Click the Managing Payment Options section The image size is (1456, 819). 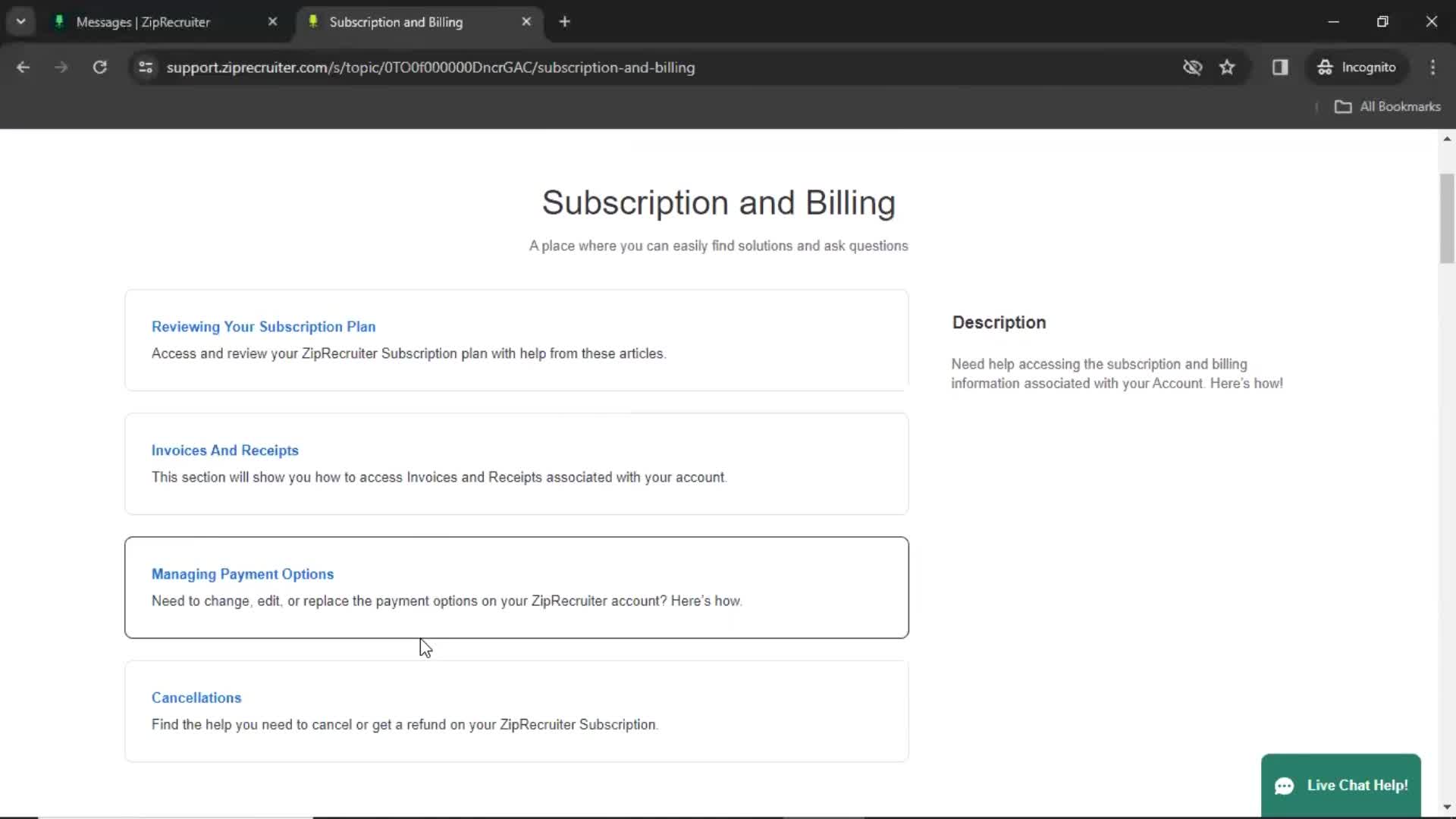pyautogui.click(x=242, y=573)
